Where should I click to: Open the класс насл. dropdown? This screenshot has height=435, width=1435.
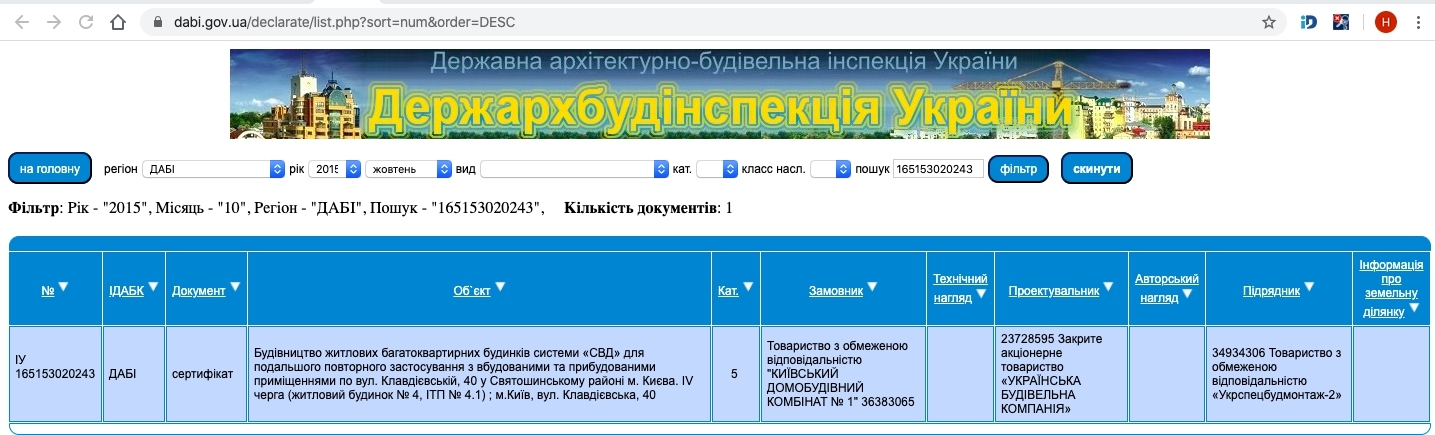(830, 169)
